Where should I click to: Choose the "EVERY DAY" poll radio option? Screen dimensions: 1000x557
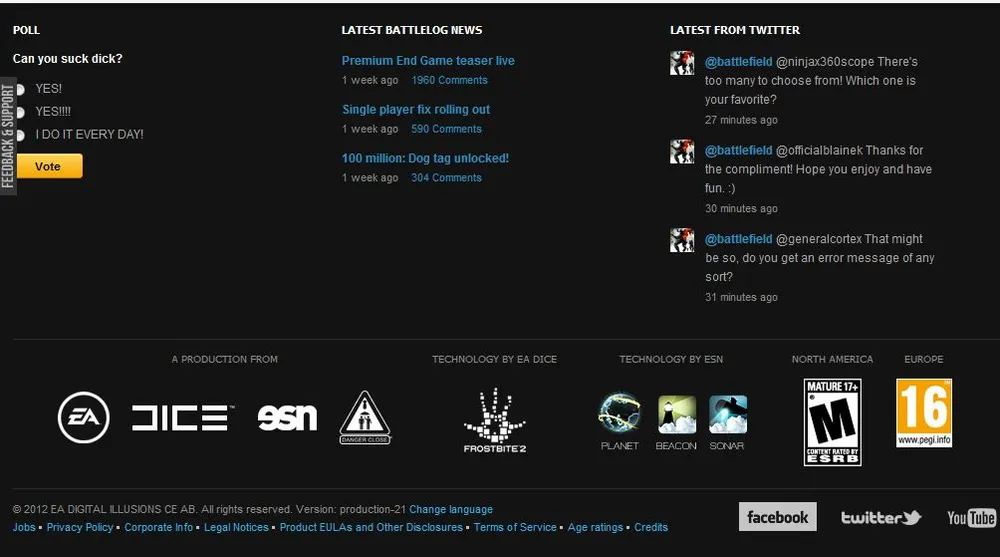click(x=20, y=135)
